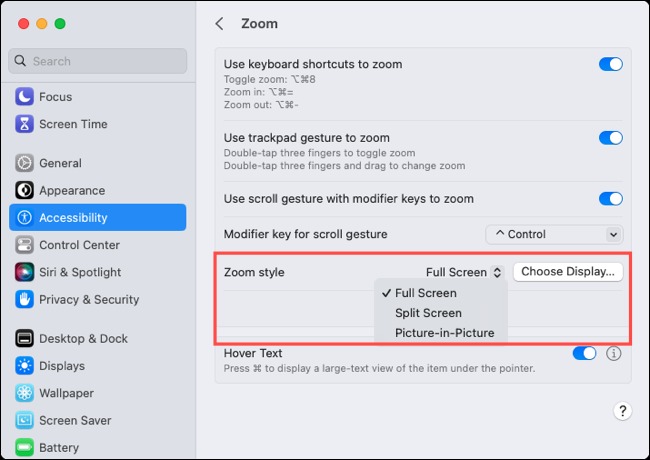Open Modifier key Control dropdown
Image resolution: width=650 pixels, height=460 pixels.
click(x=554, y=235)
